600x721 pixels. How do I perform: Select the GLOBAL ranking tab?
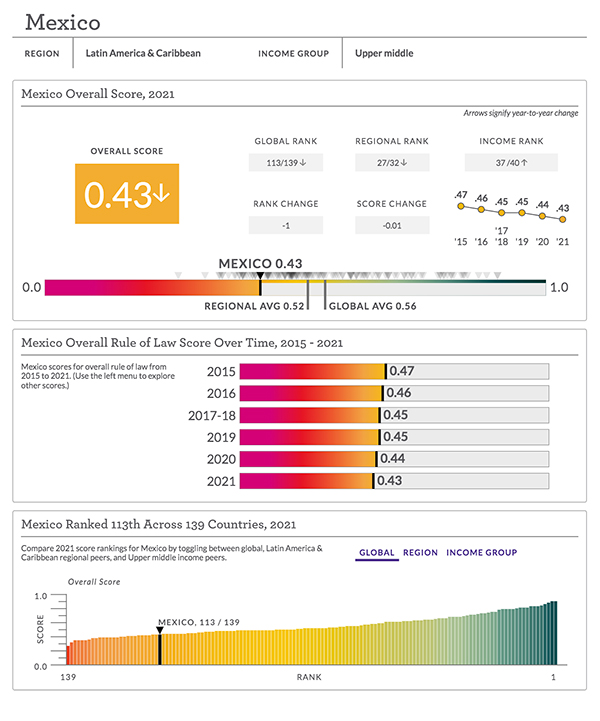tap(377, 552)
